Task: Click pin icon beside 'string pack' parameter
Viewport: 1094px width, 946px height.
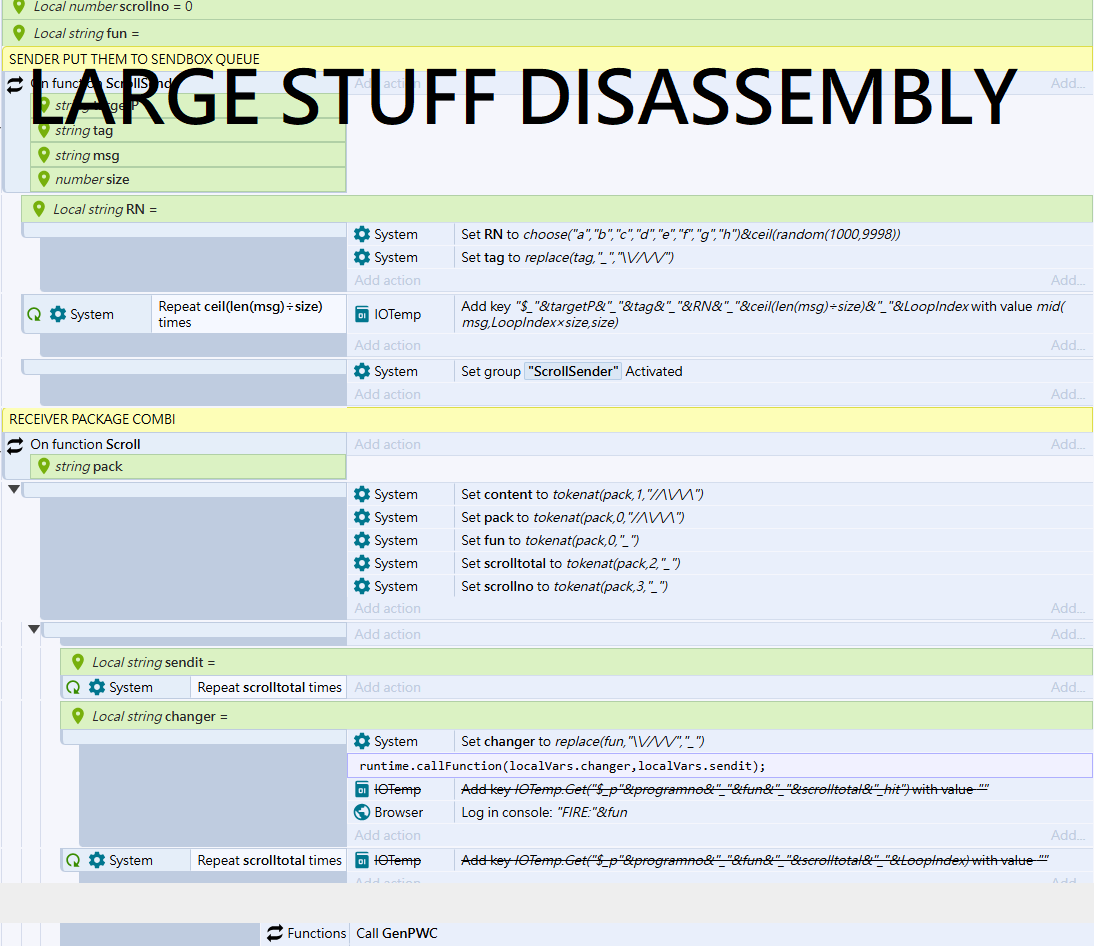Action: click(x=44, y=466)
